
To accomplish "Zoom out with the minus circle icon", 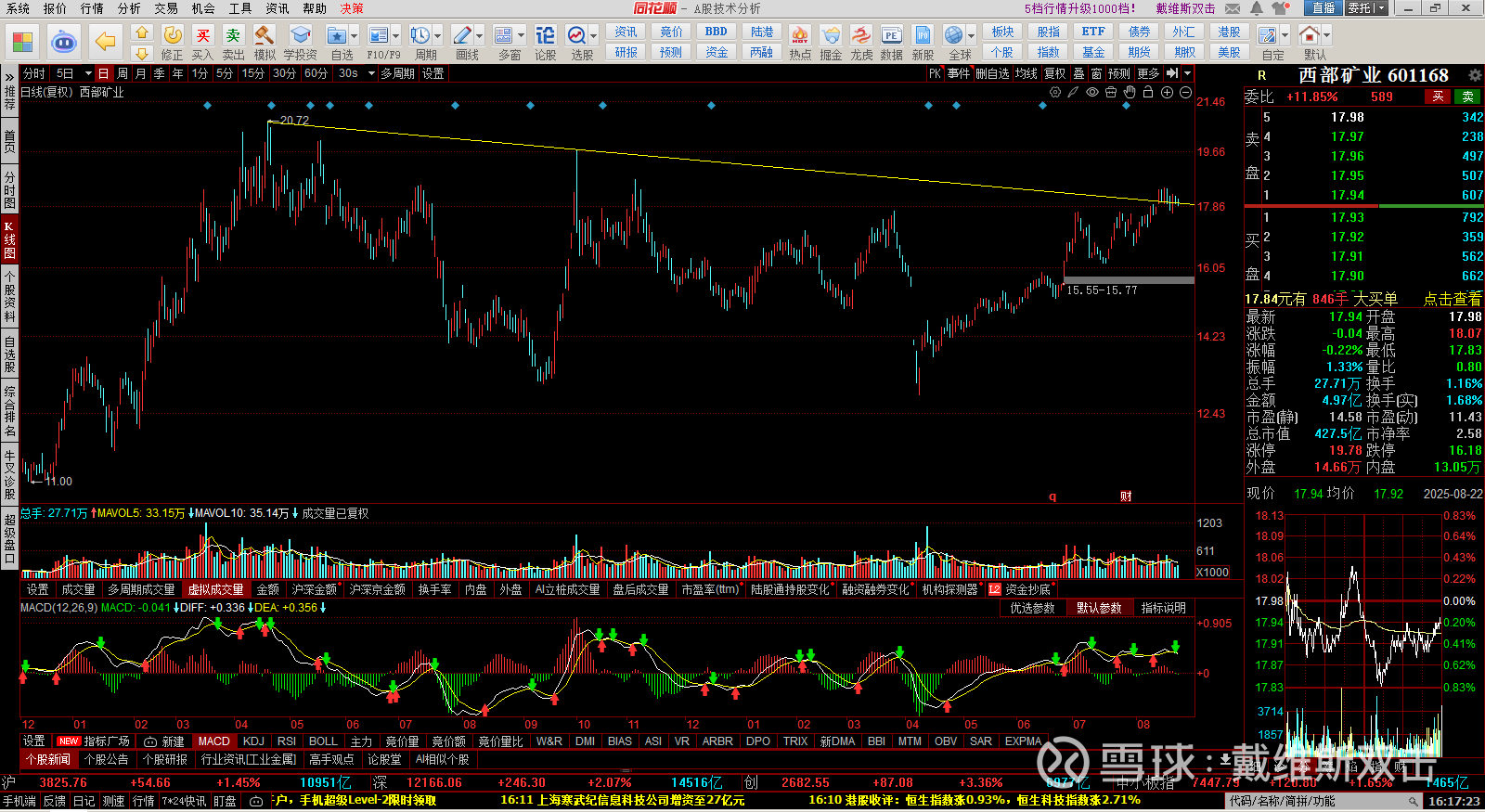I will click(x=1185, y=92).
